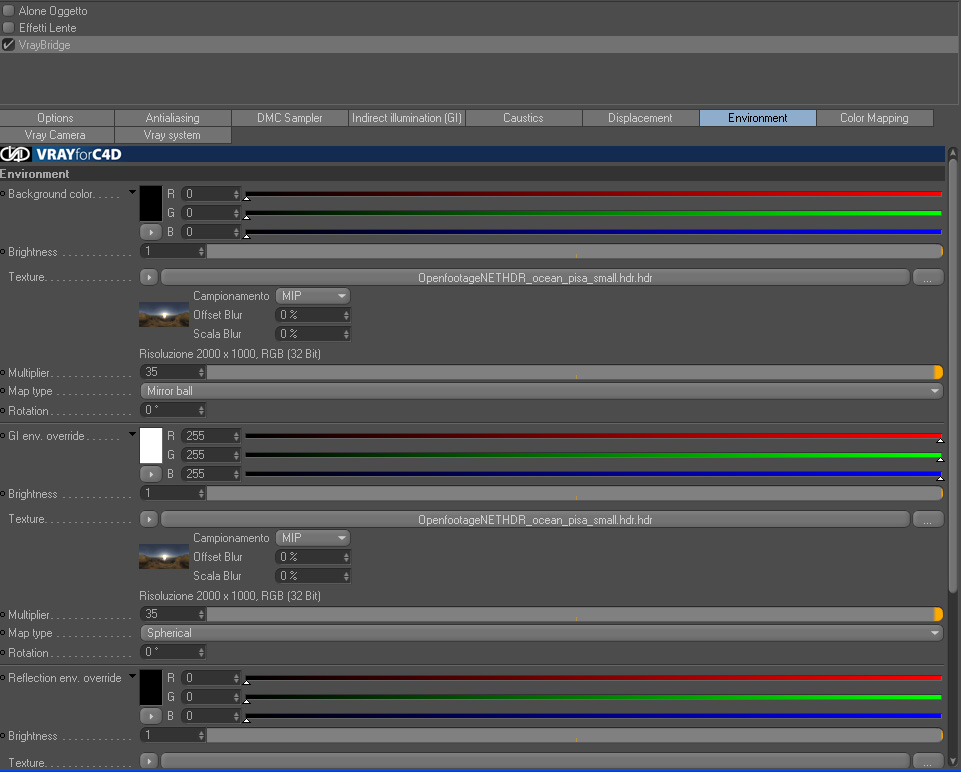Switch to the Indirect illumination (GI) tab
Screen dimensions: 961x772
pyautogui.click(x=407, y=118)
